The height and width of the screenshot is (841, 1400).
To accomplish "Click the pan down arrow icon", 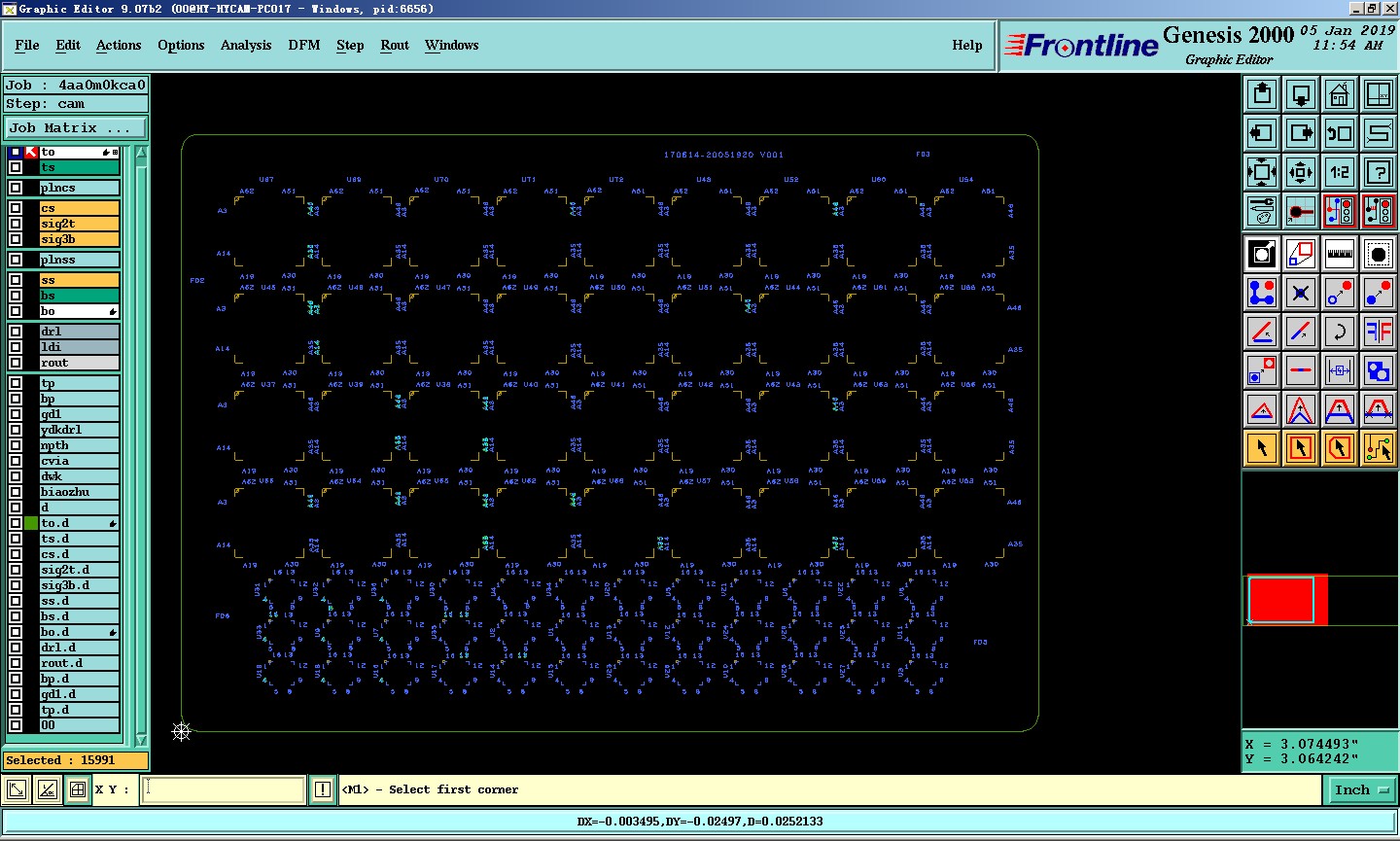I will click(1301, 94).
